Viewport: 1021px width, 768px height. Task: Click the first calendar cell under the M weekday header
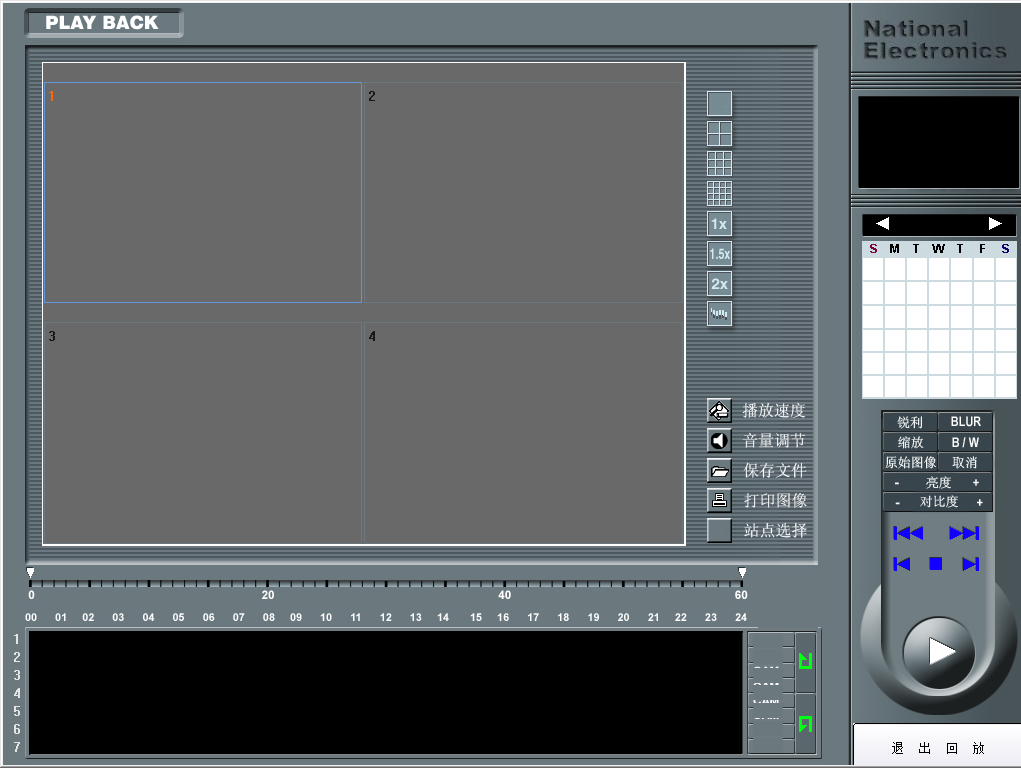click(x=895, y=269)
